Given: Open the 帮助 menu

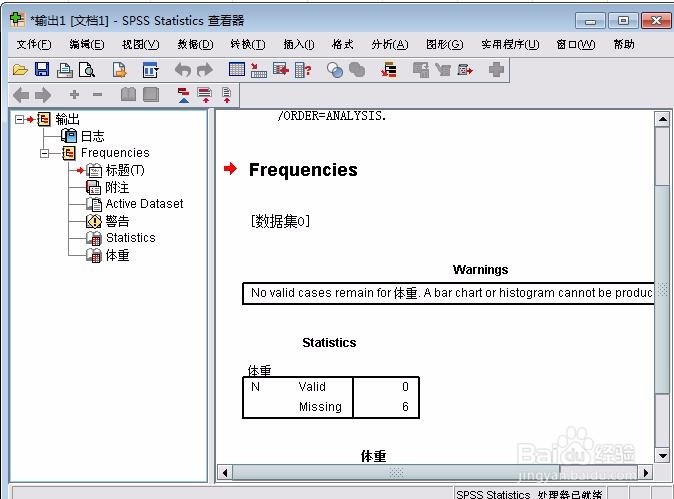Looking at the screenshot, I should 624,44.
